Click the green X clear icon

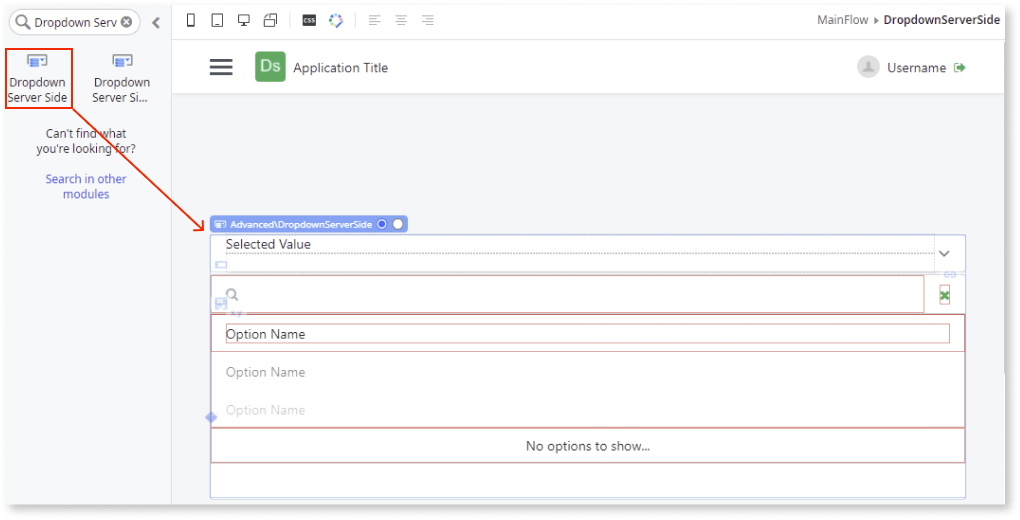click(x=944, y=295)
